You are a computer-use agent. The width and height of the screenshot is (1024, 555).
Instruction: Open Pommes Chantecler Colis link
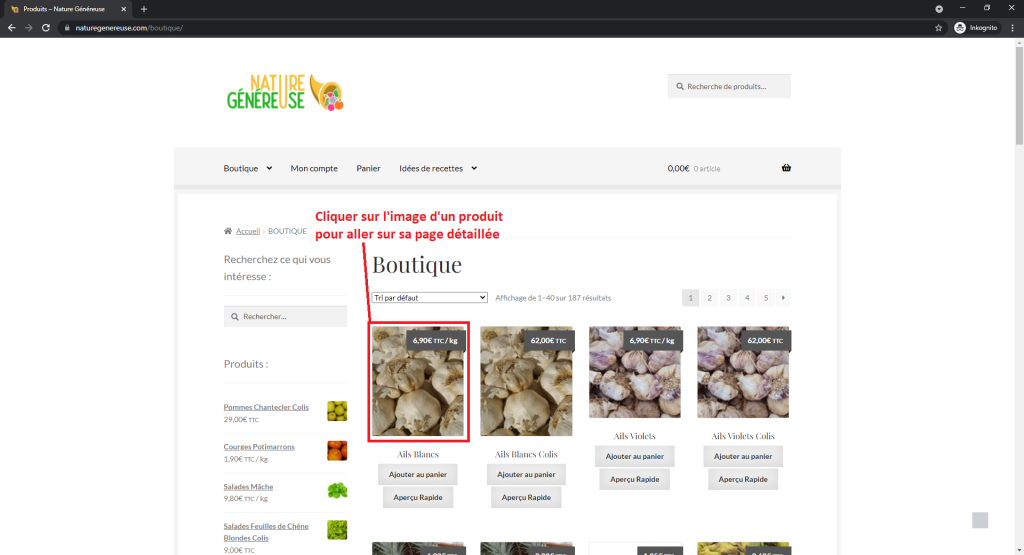tap(266, 407)
